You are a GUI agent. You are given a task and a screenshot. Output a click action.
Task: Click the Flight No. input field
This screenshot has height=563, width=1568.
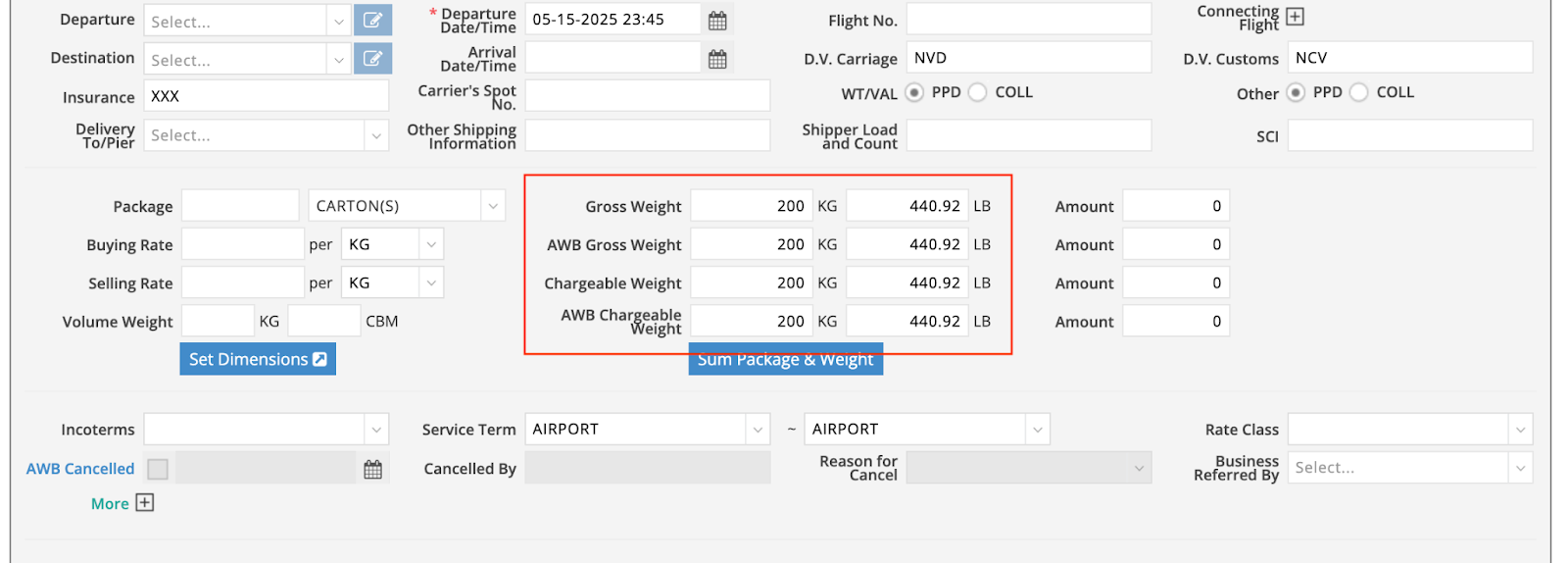(1028, 20)
